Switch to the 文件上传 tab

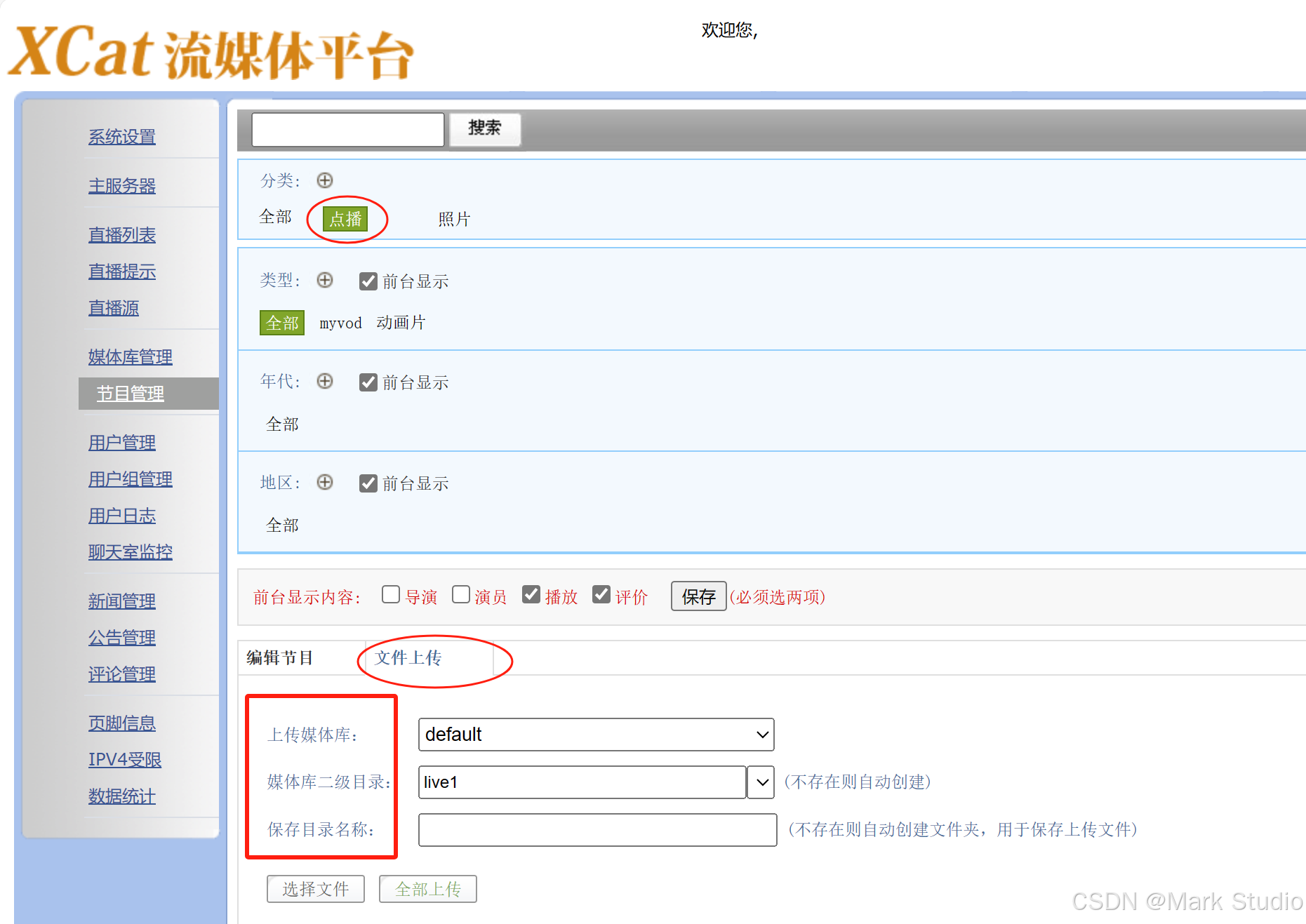408,658
